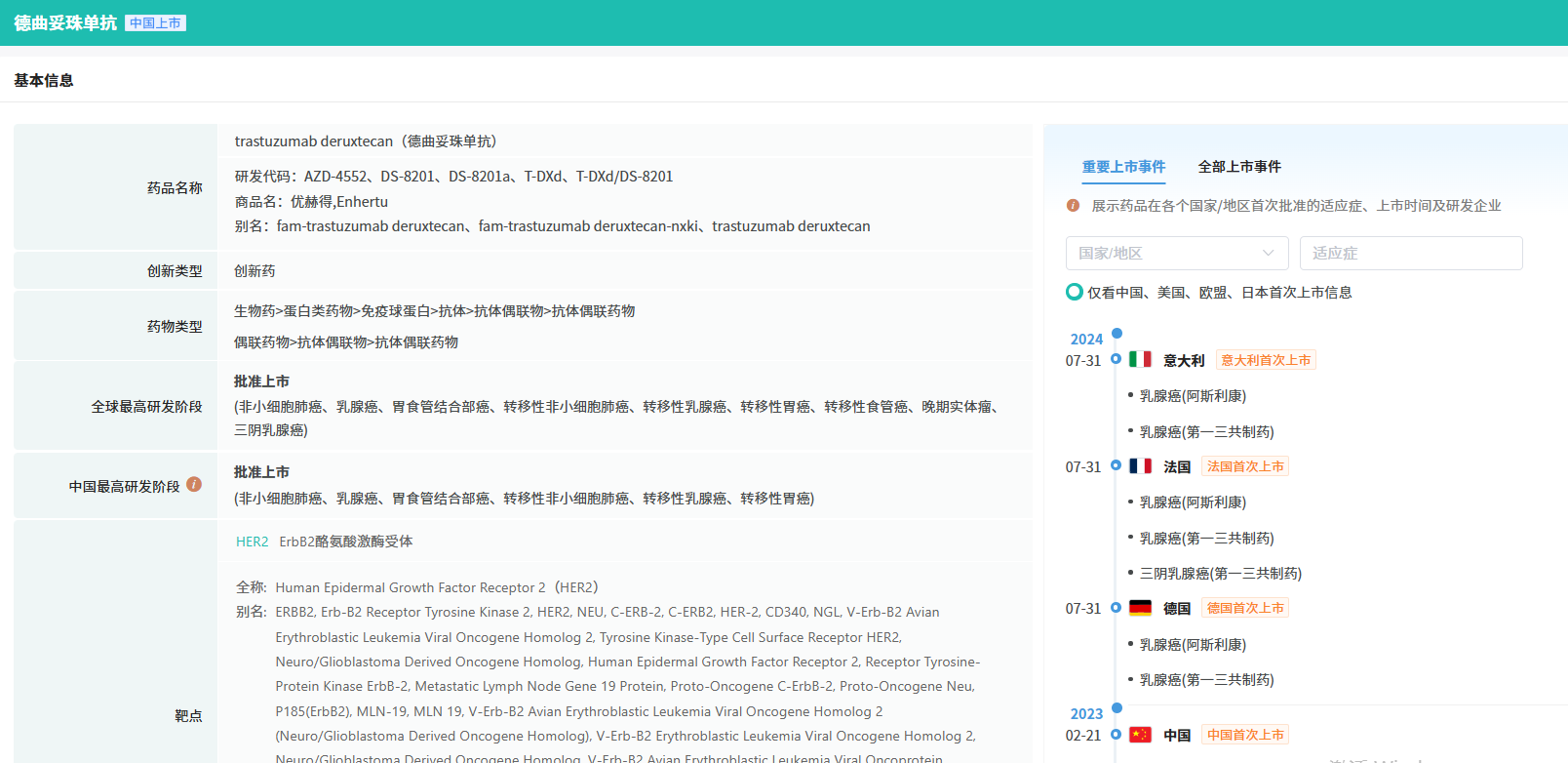
Task: Click the info icon beside 中国最高研发阶段
Action: point(194,484)
